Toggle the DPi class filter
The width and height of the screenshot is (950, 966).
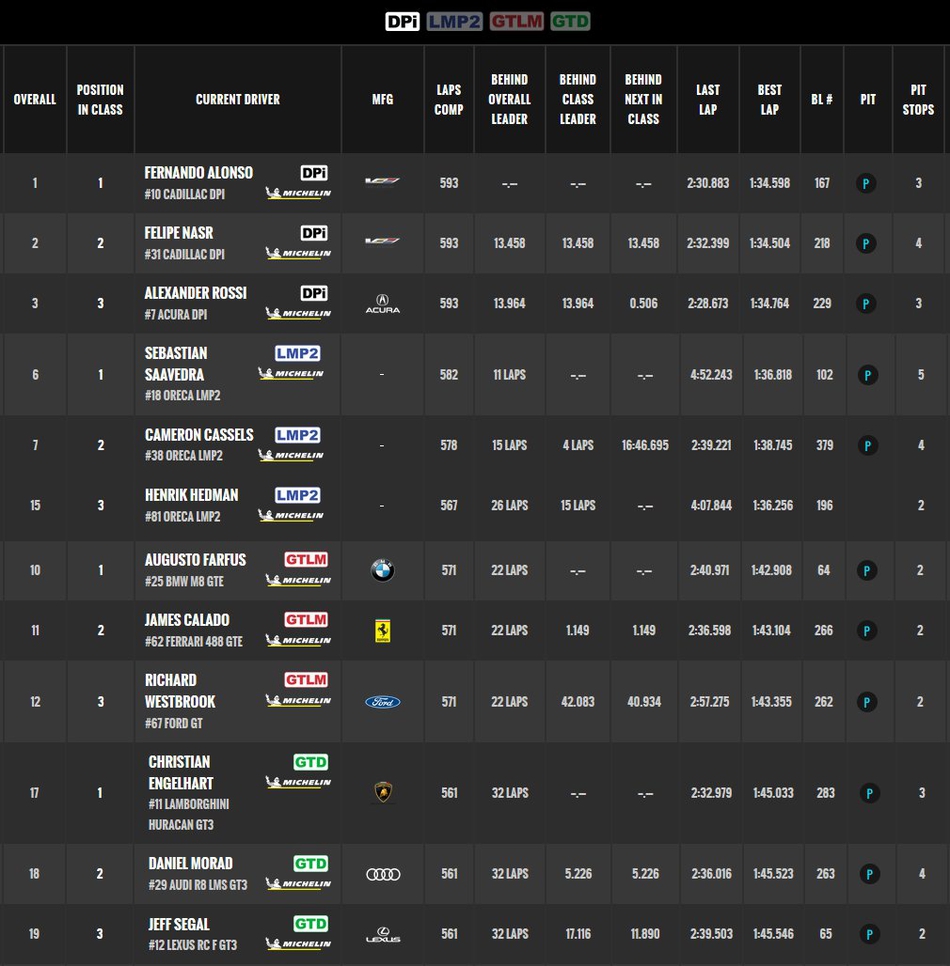(x=402, y=22)
